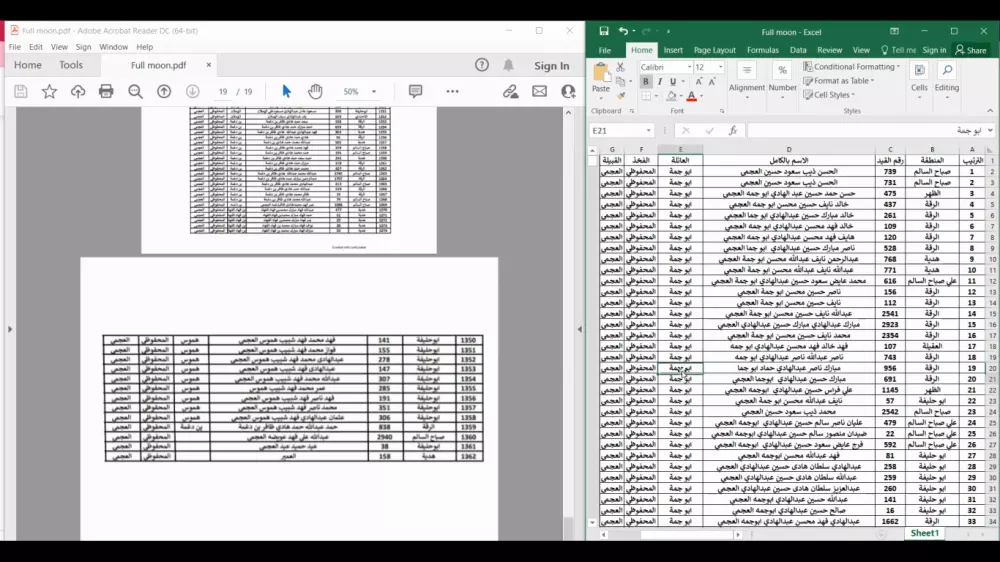Toggle Underline formatting in Excel

tap(672, 82)
